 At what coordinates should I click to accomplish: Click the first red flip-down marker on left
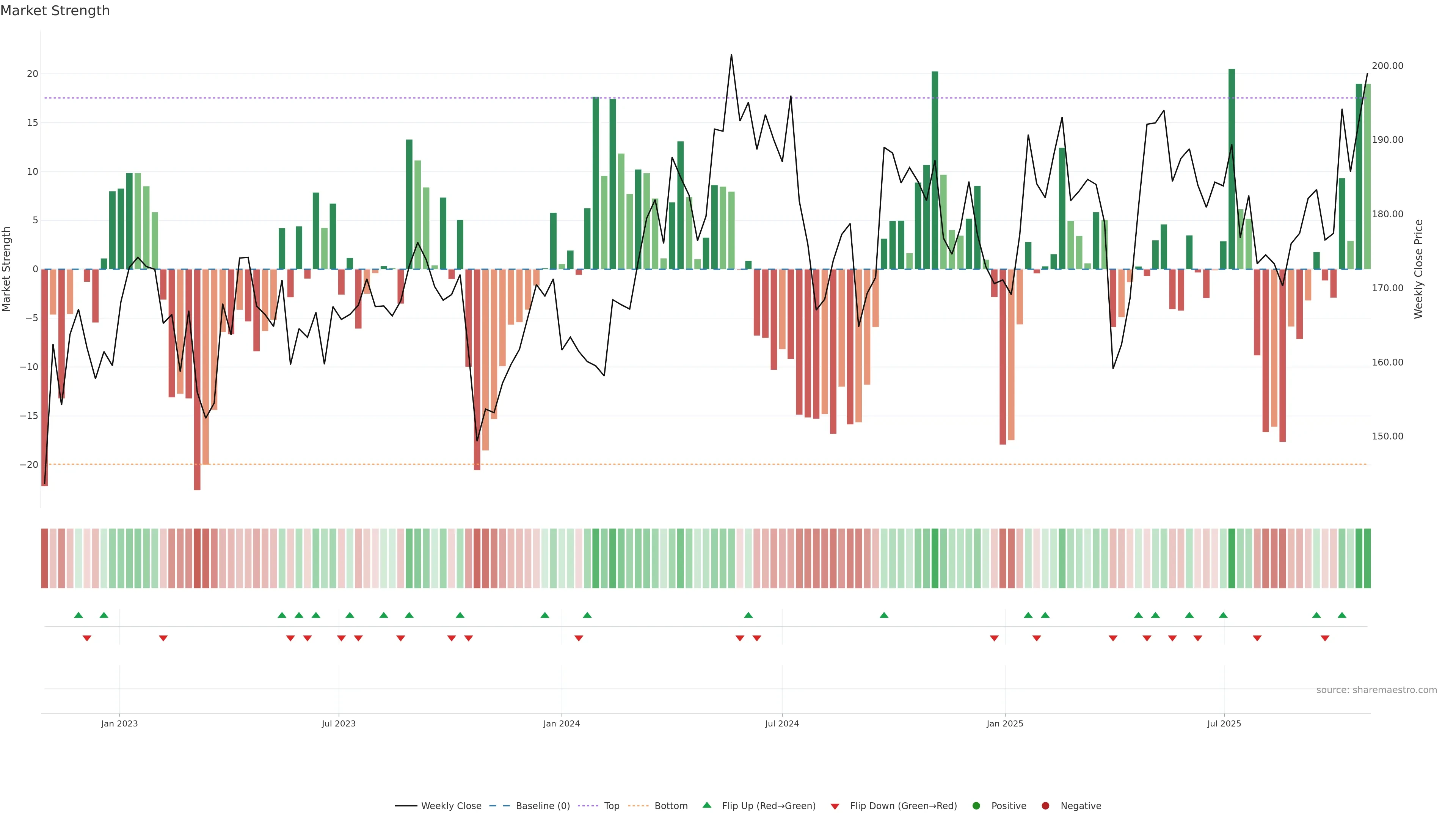[87, 638]
